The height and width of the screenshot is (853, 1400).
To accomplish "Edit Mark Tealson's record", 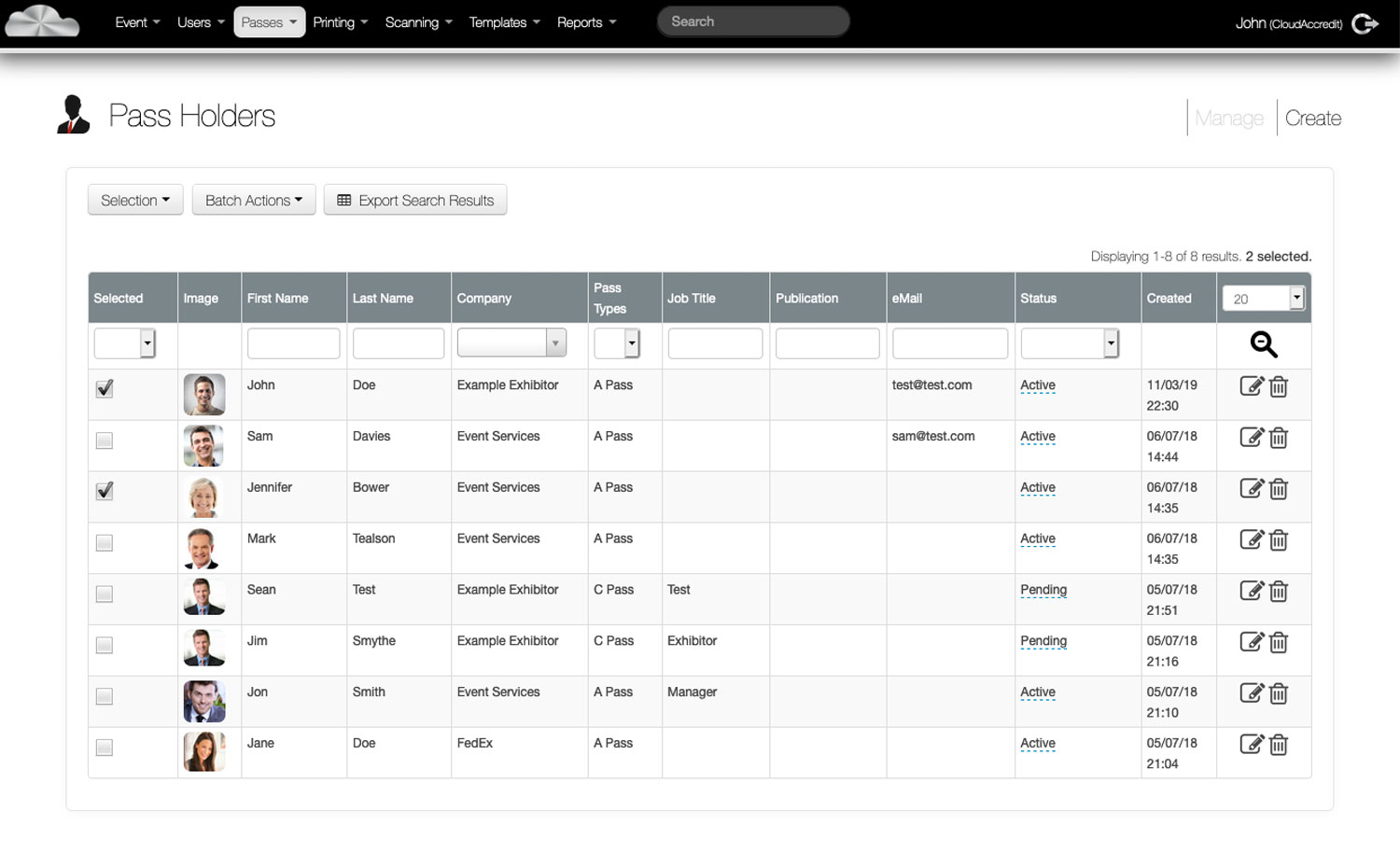I will click(x=1252, y=539).
